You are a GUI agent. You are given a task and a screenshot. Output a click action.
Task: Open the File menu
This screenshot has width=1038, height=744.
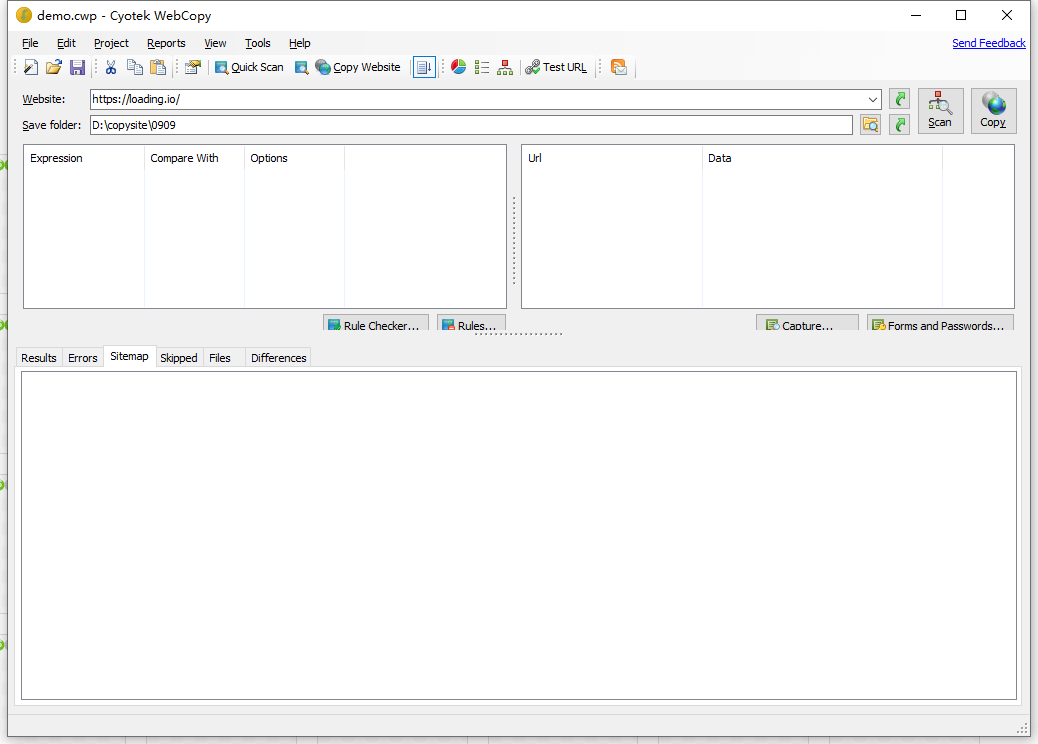click(30, 43)
